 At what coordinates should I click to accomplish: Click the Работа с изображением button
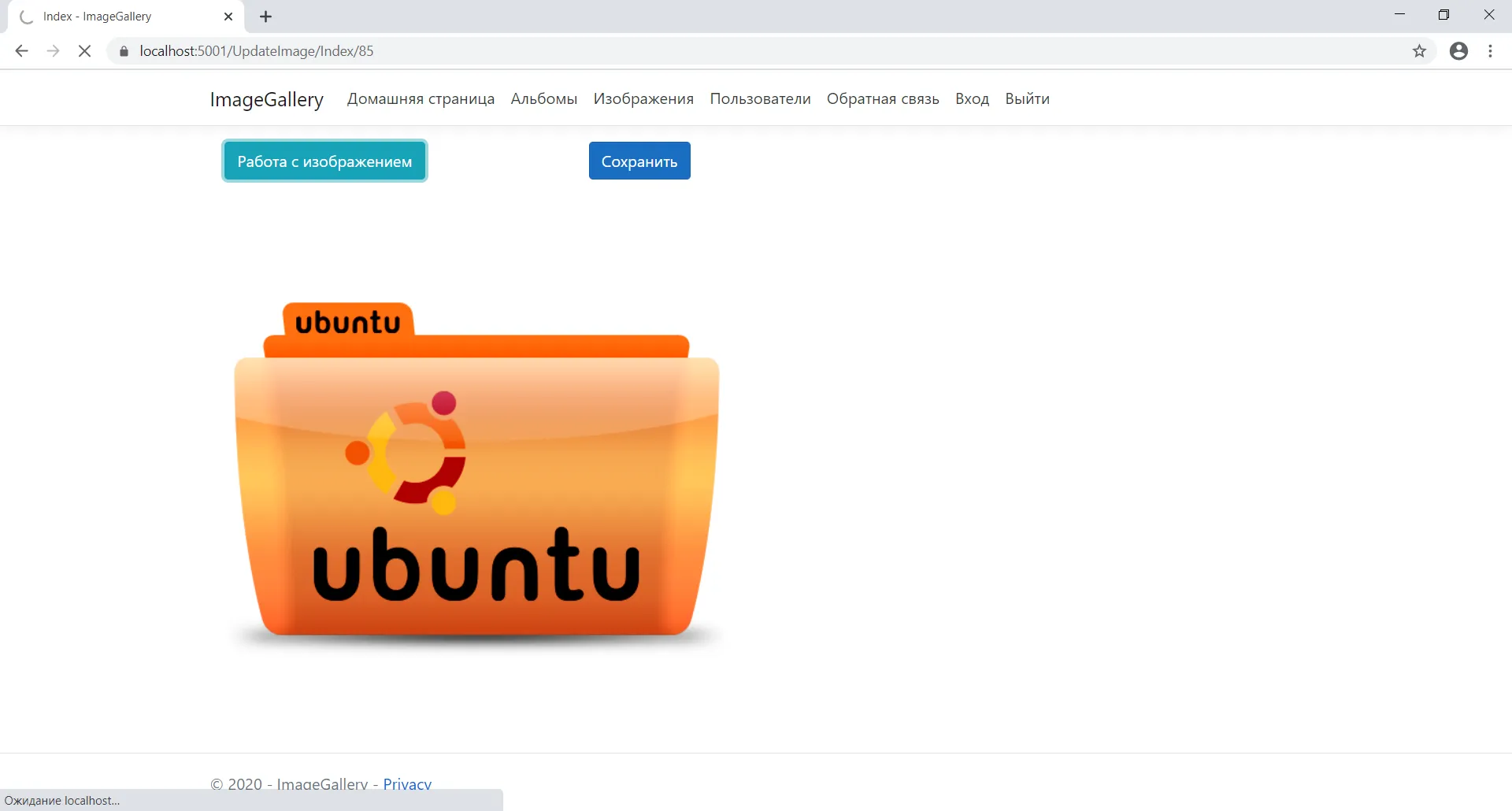point(324,161)
